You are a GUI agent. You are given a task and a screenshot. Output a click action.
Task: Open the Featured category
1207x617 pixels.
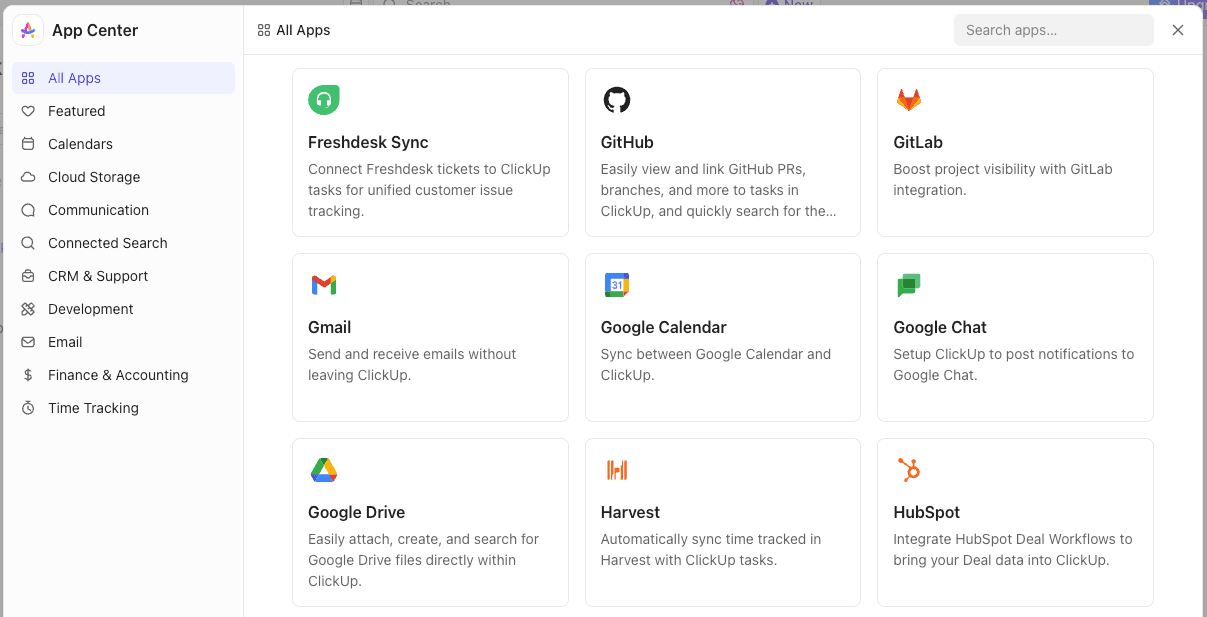point(124,111)
